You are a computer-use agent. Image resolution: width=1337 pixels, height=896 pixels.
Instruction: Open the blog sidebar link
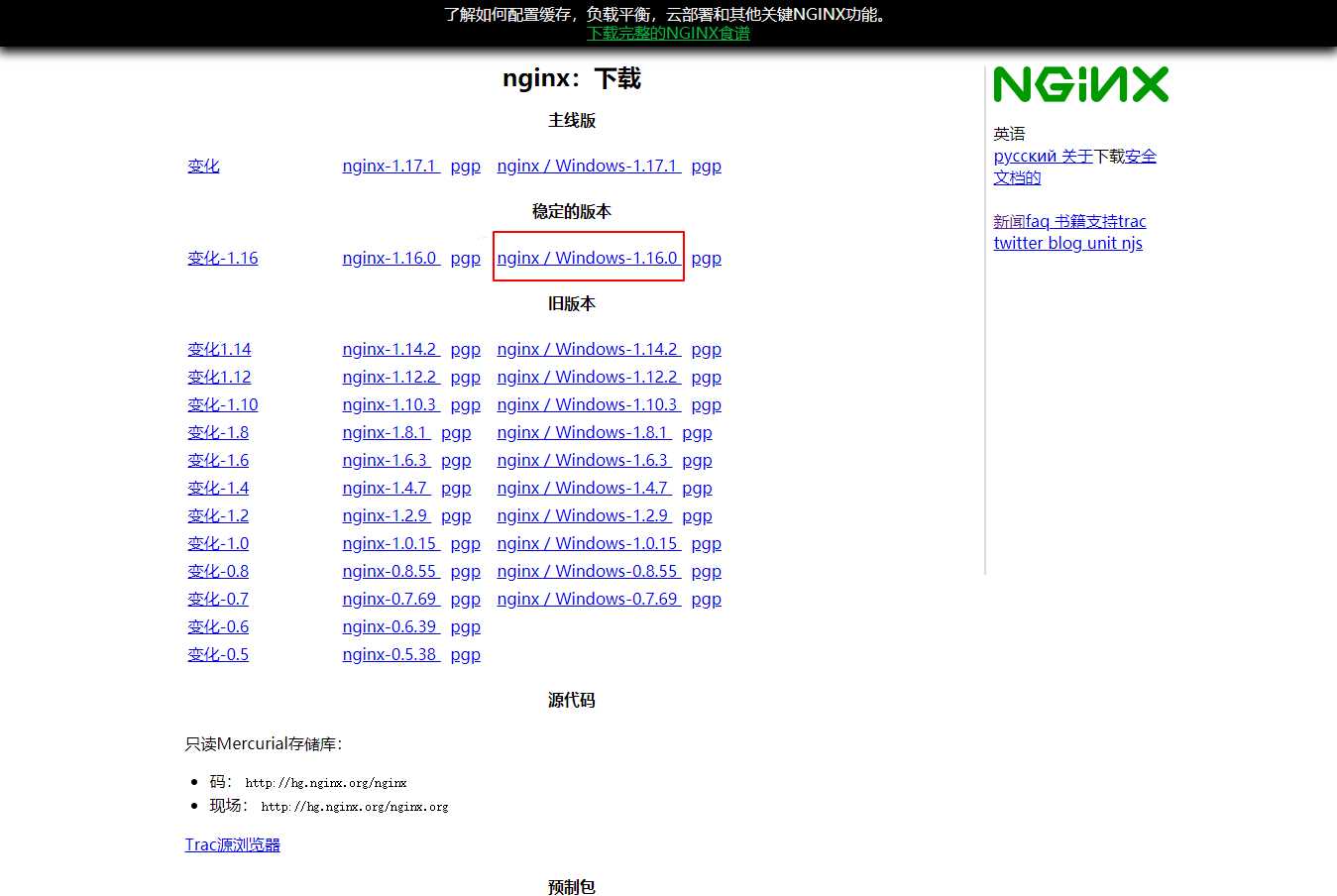[1065, 243]
